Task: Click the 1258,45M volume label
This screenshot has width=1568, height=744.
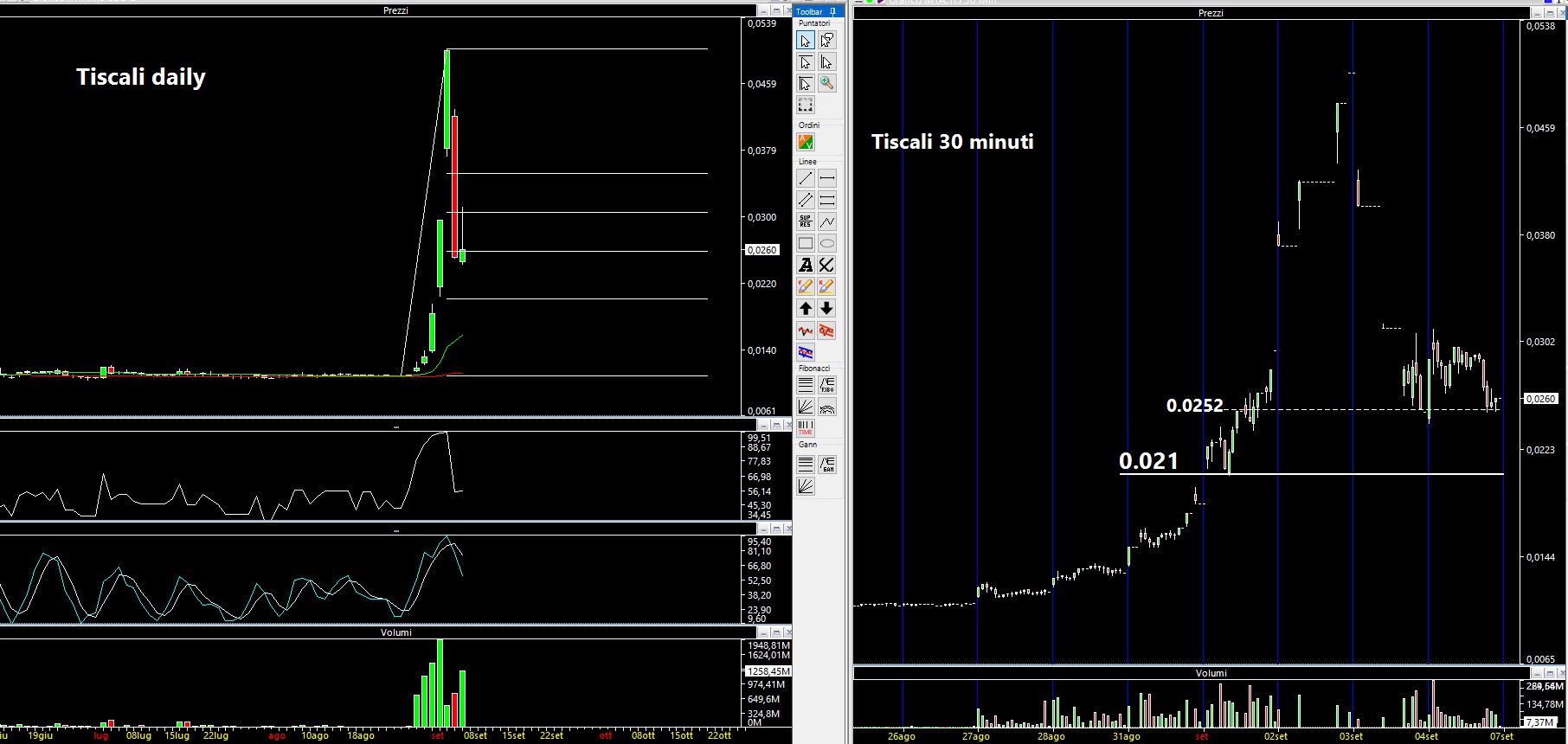Action: [x=768, y=671]
